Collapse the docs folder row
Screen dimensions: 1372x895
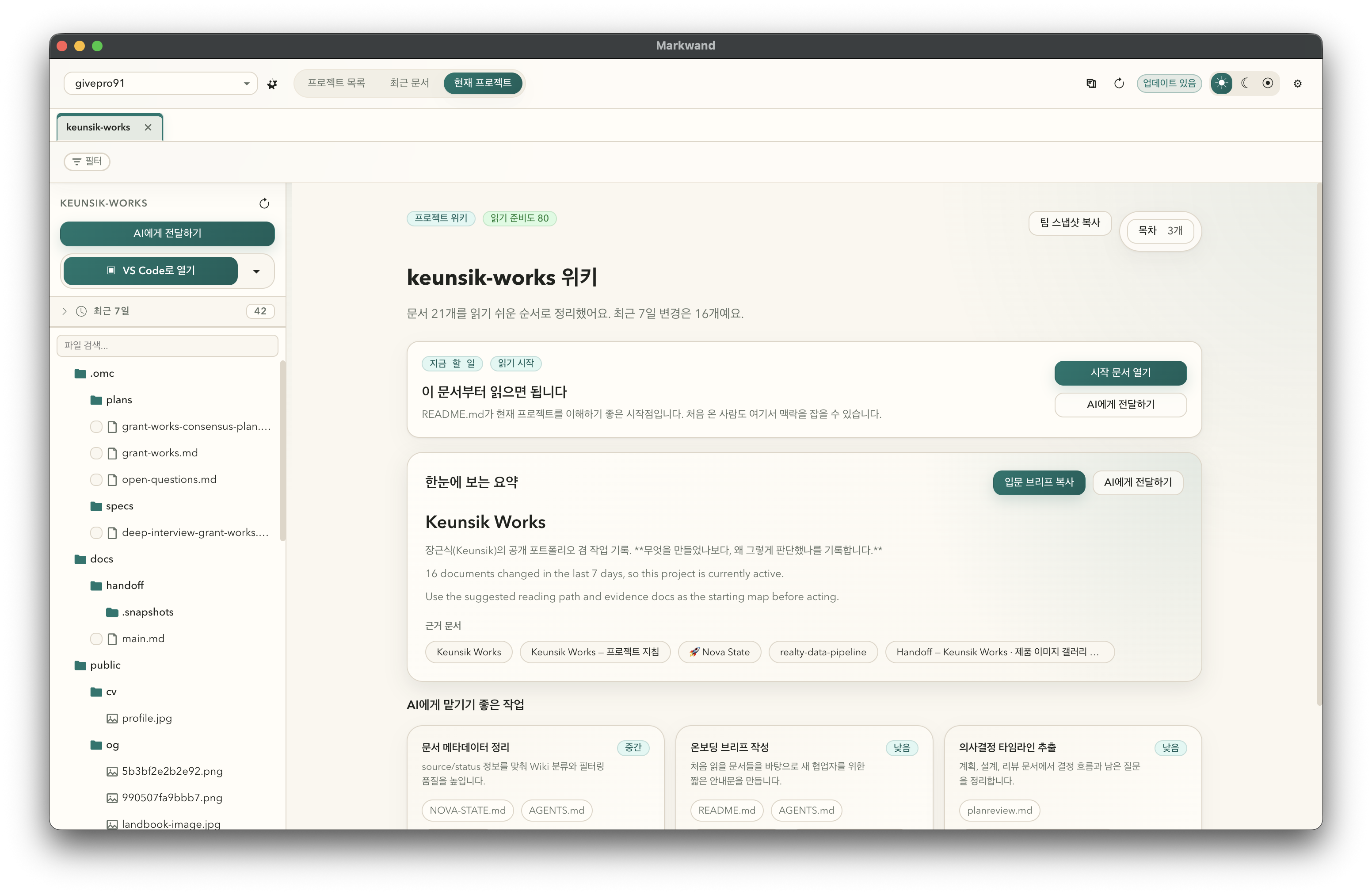click(167, 559)
